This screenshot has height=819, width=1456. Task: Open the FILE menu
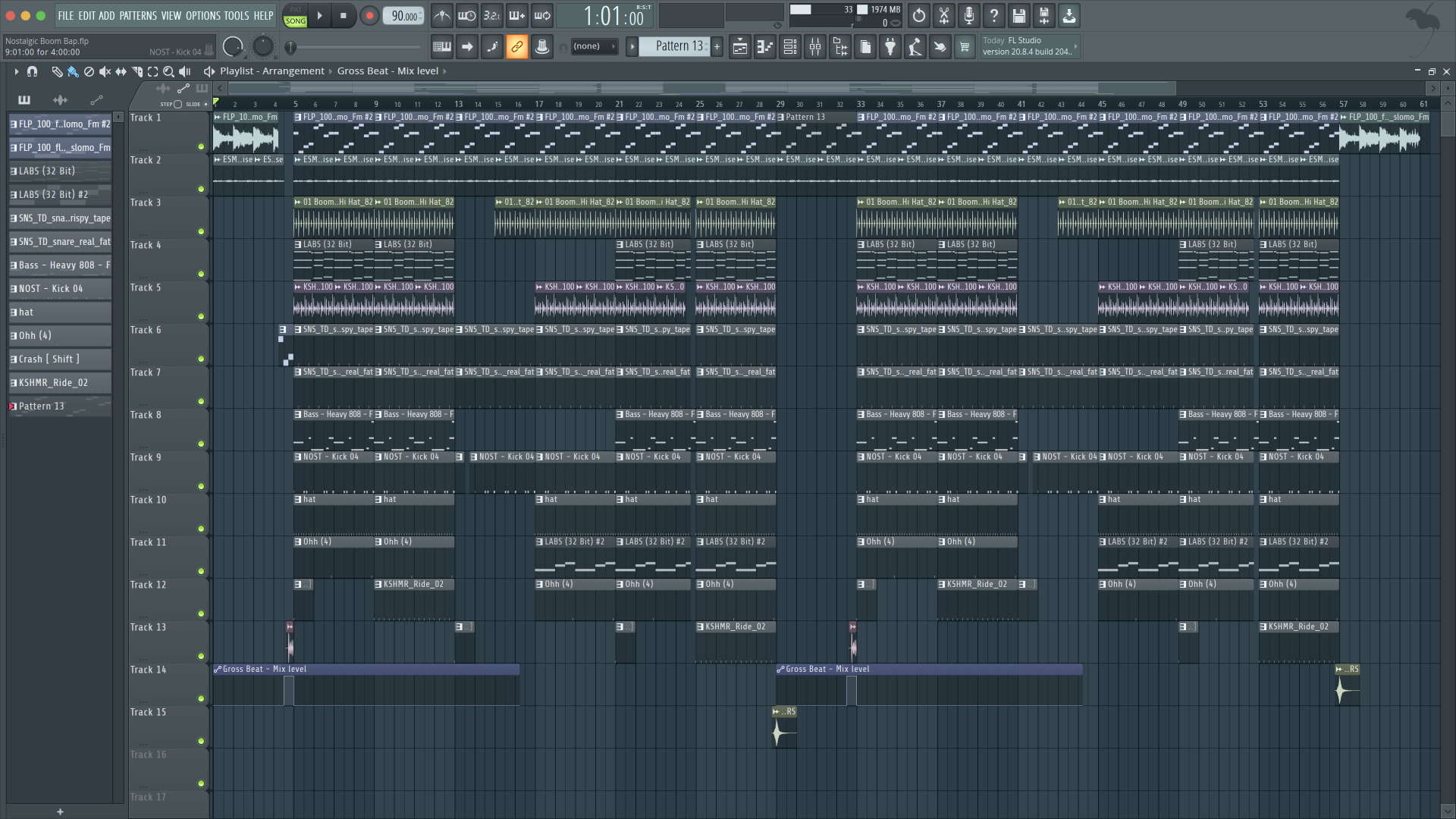66,16
